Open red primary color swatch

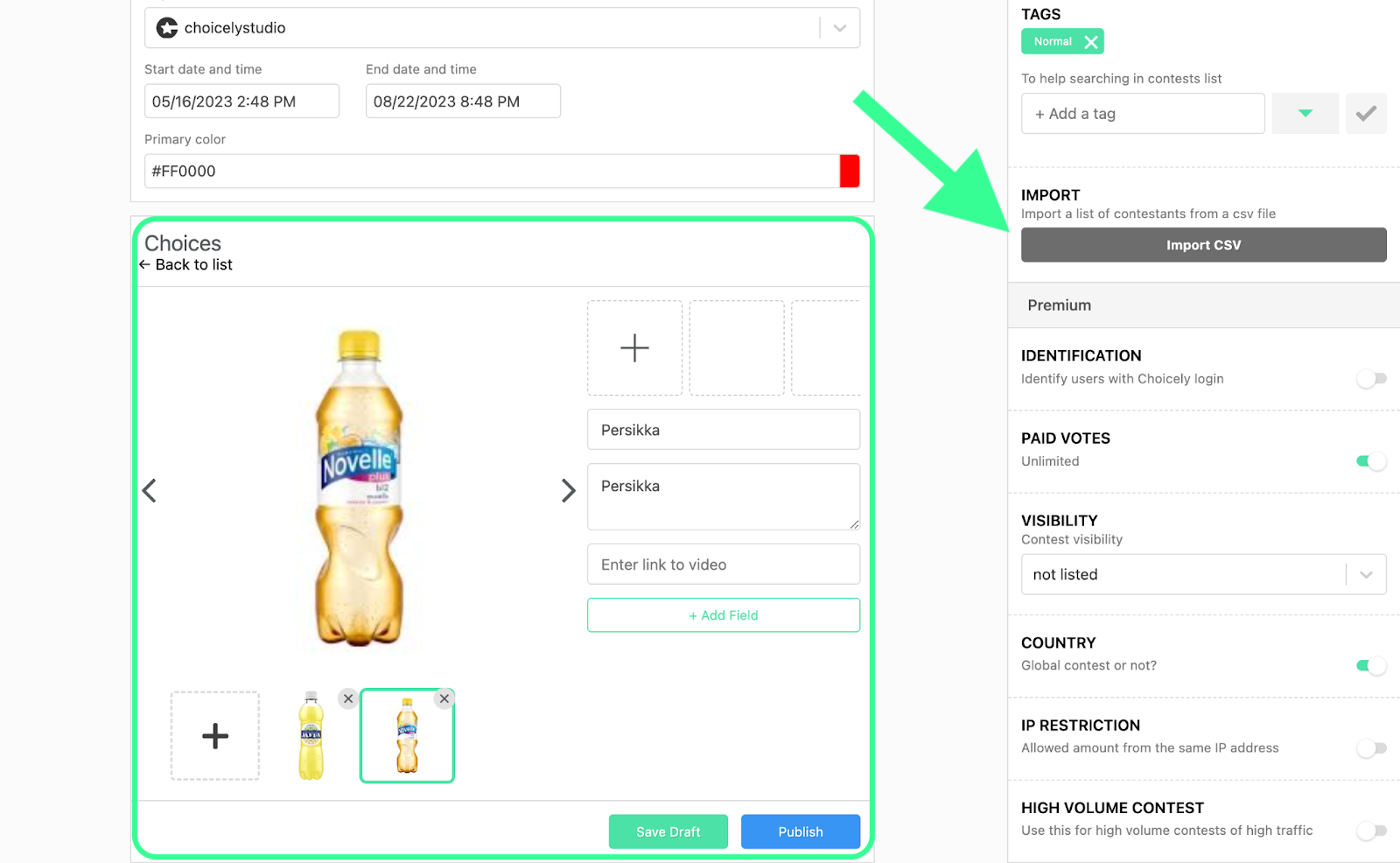pyautogui.click(x=850, y=171)
